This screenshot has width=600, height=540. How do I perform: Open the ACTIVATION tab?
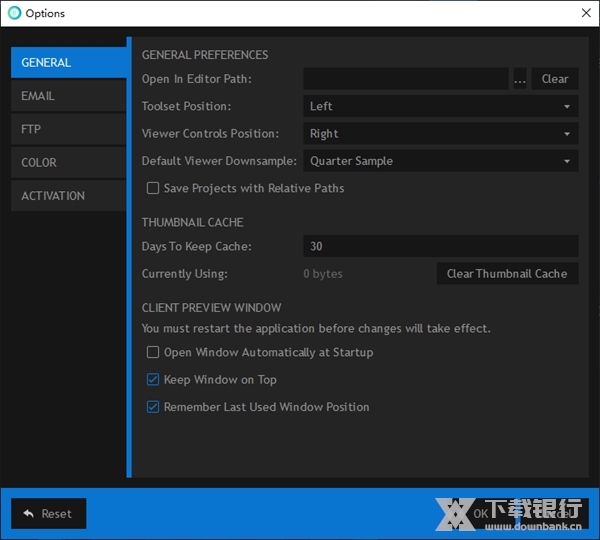click(x=68, y=196)
